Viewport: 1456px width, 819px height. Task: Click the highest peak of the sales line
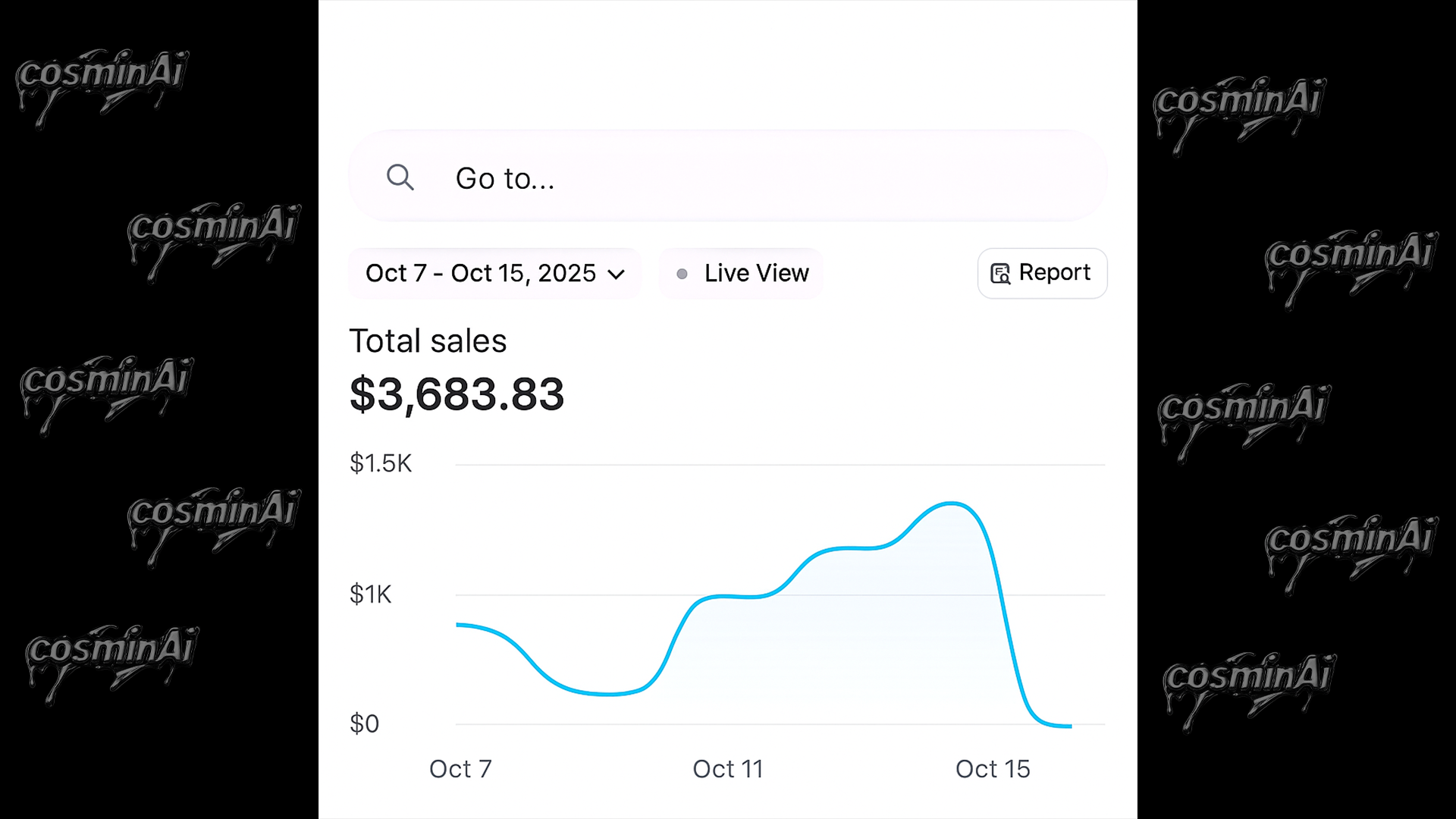[952, 503]
